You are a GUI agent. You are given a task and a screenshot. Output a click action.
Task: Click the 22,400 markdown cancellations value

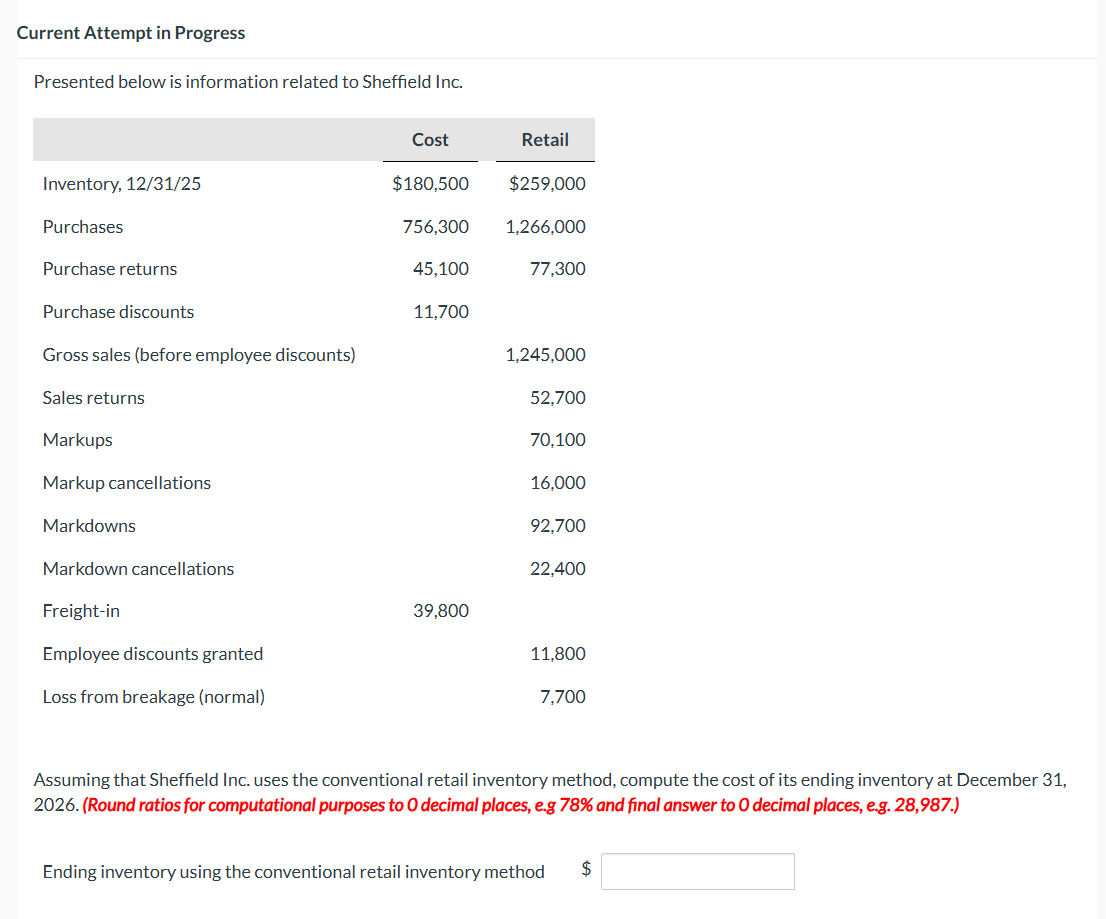[558, 568]
